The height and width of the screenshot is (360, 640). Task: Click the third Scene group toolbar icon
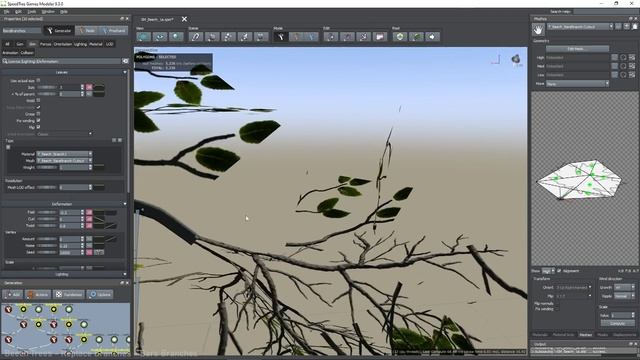pos(228,37)
